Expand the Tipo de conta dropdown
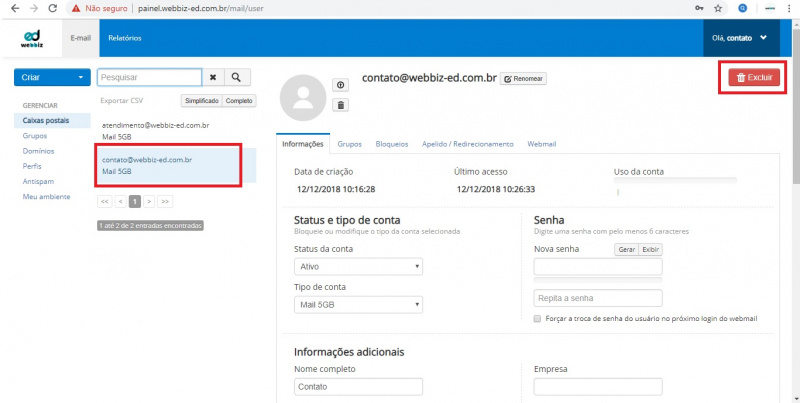Screen dimensions: 800x403 click(359, 304)
